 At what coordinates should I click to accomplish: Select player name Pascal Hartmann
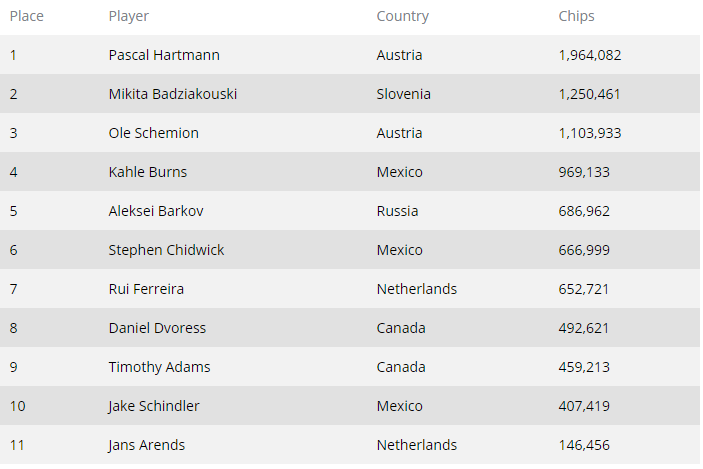[x=164, y=55]
